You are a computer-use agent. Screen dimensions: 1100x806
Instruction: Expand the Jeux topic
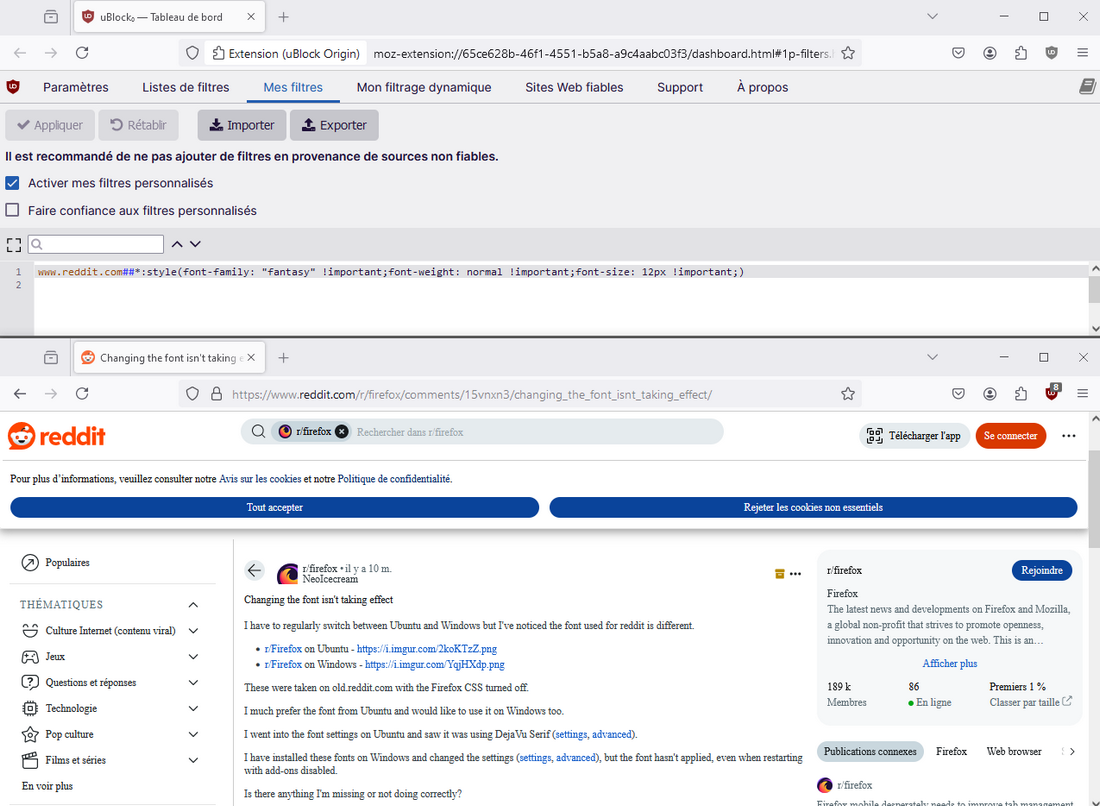pyautogui.click(x=193, y=657)
